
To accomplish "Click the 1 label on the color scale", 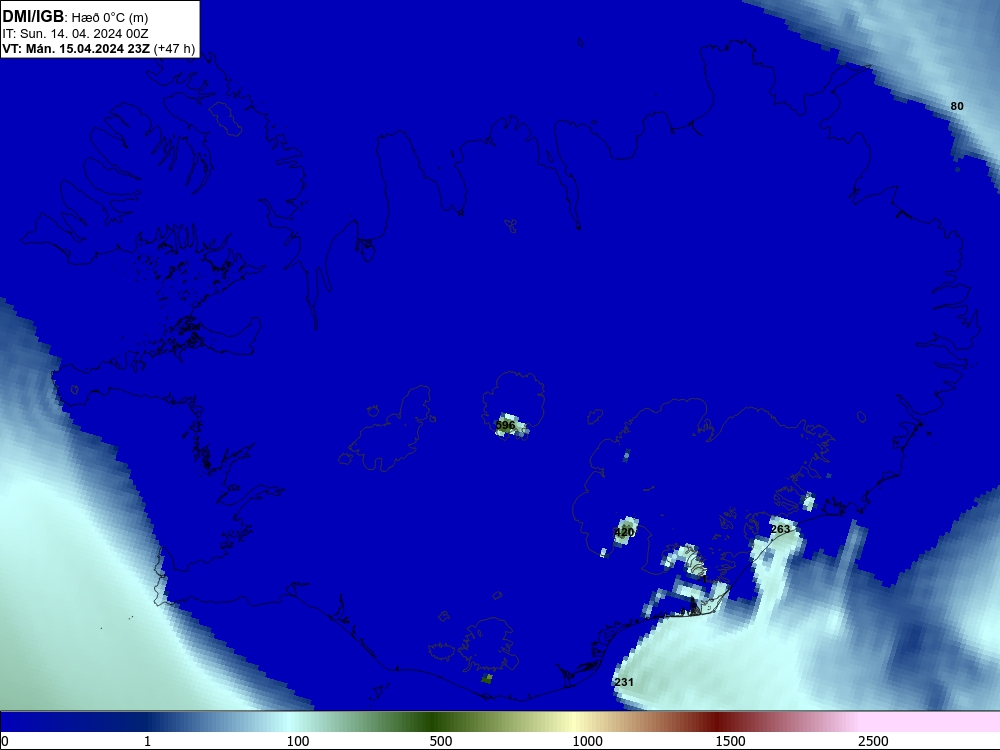I will [x=147, y=741].
